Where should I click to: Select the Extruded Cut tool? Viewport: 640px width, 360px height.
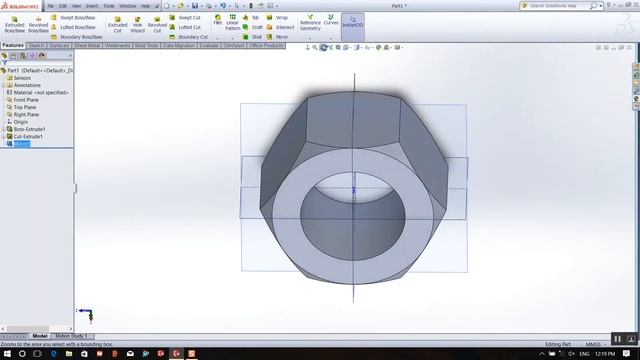point(118,24)
